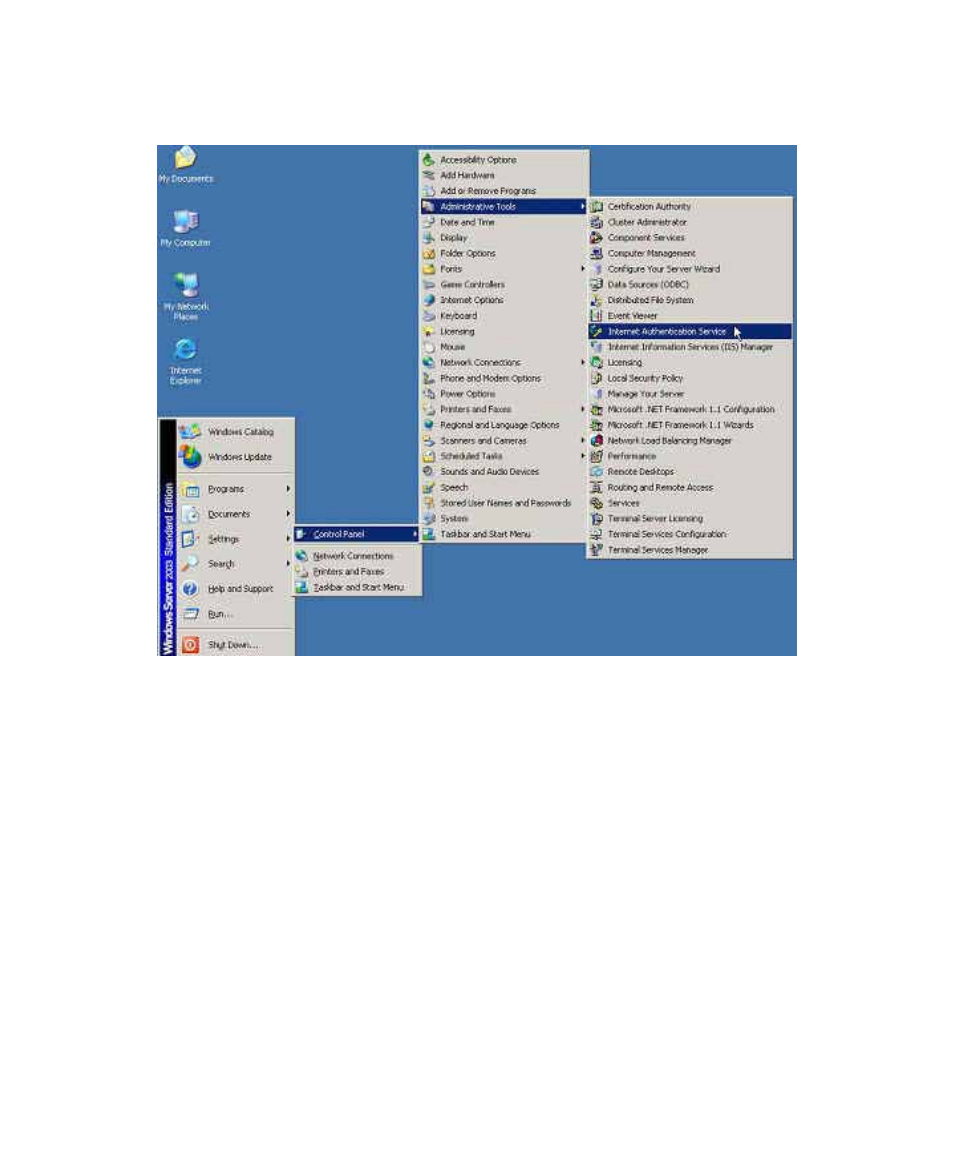954x1154 pixels.
Task: Click the Folder Options icon
Action: coord(429,253)
